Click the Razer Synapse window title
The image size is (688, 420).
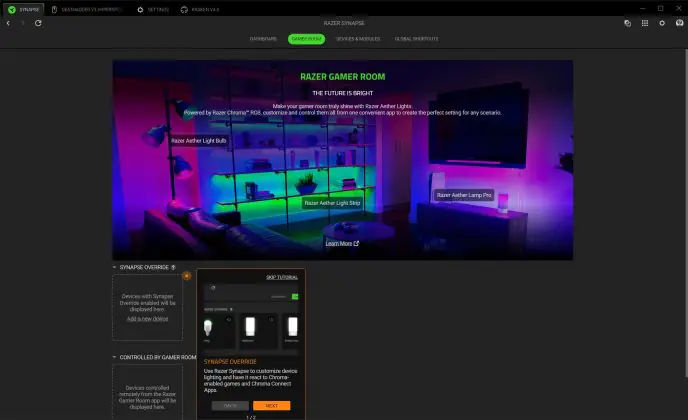point(344,23)
